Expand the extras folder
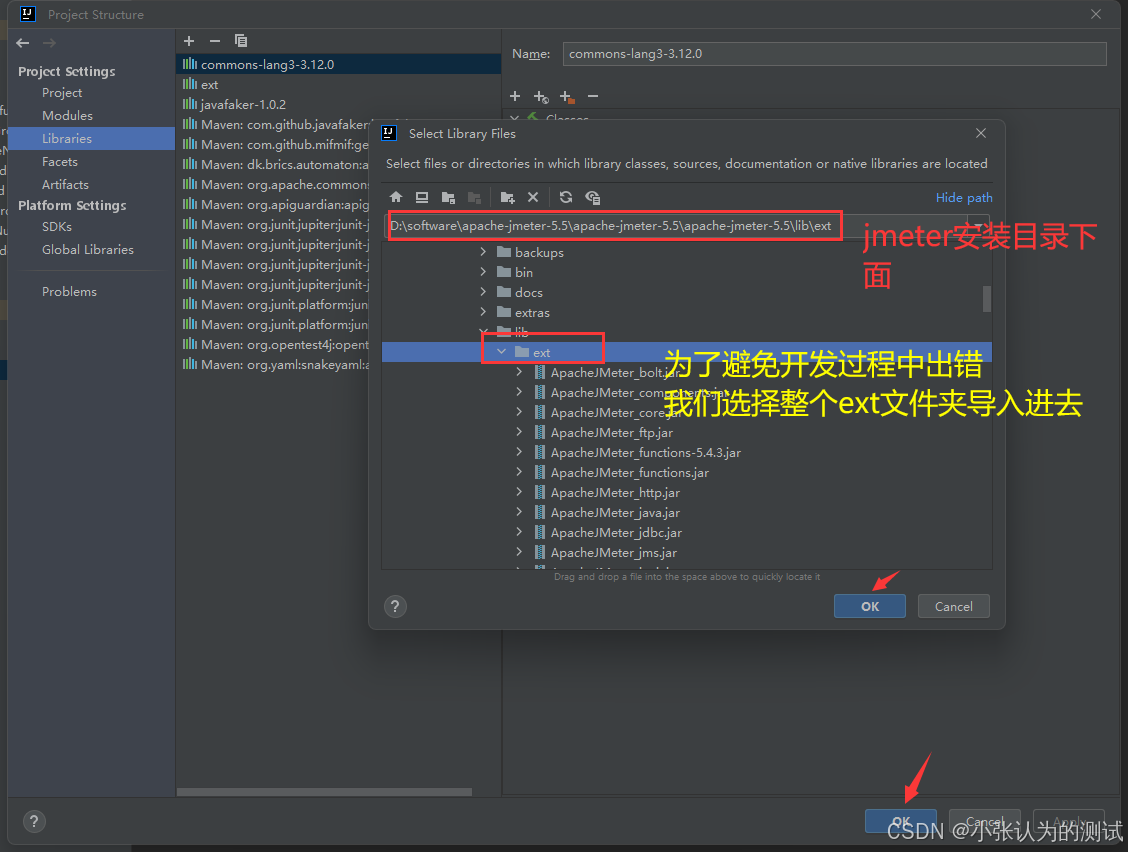Screen dimensions: 1128x852 [483, 312]
